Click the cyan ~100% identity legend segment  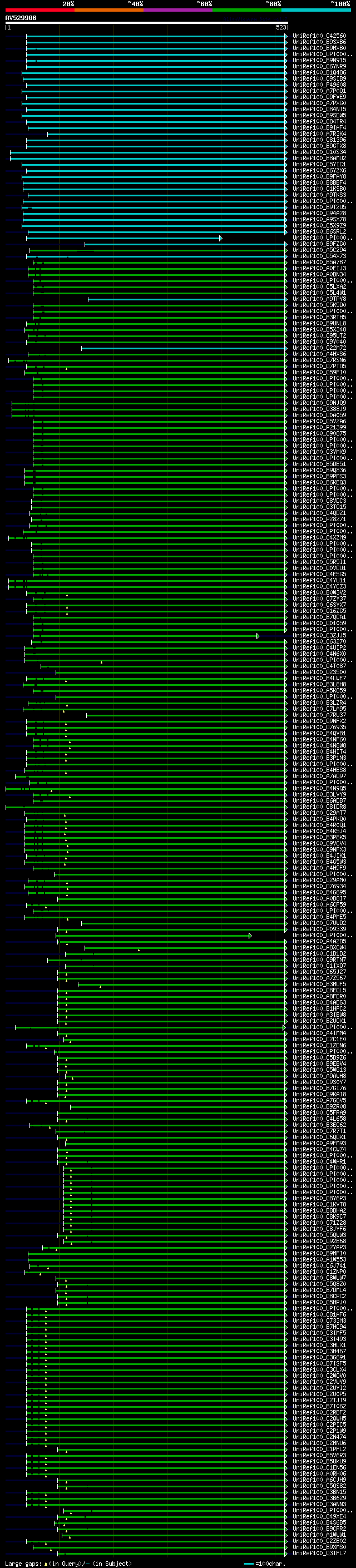tap(316, 10)
